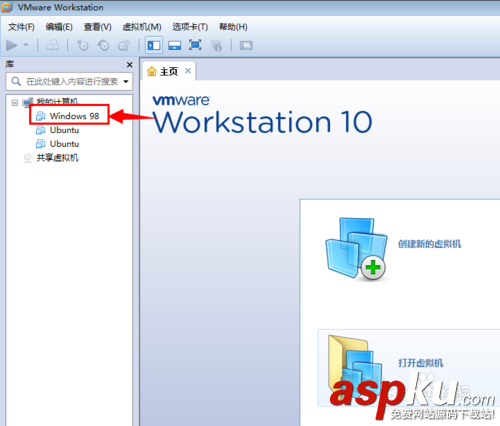Image resolution: width=500 pixels, height=426 pixels.
Task: Click the send Ctrl+Alt+Del toolbar icon
Action: click(52, 45)
